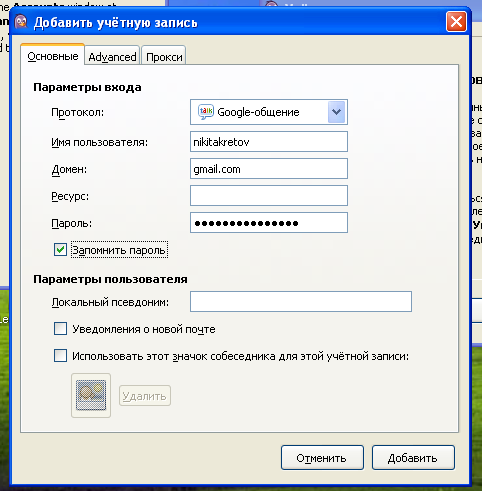
Task: Click the Удалить icon button
Action: point(145,396)
